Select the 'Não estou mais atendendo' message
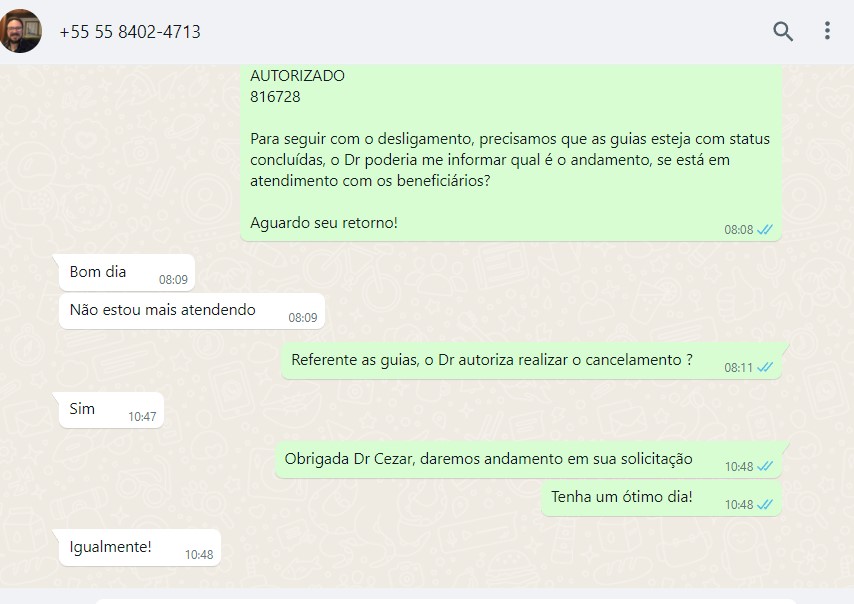Viewport: 854px width, 604px height. [192, 311]
